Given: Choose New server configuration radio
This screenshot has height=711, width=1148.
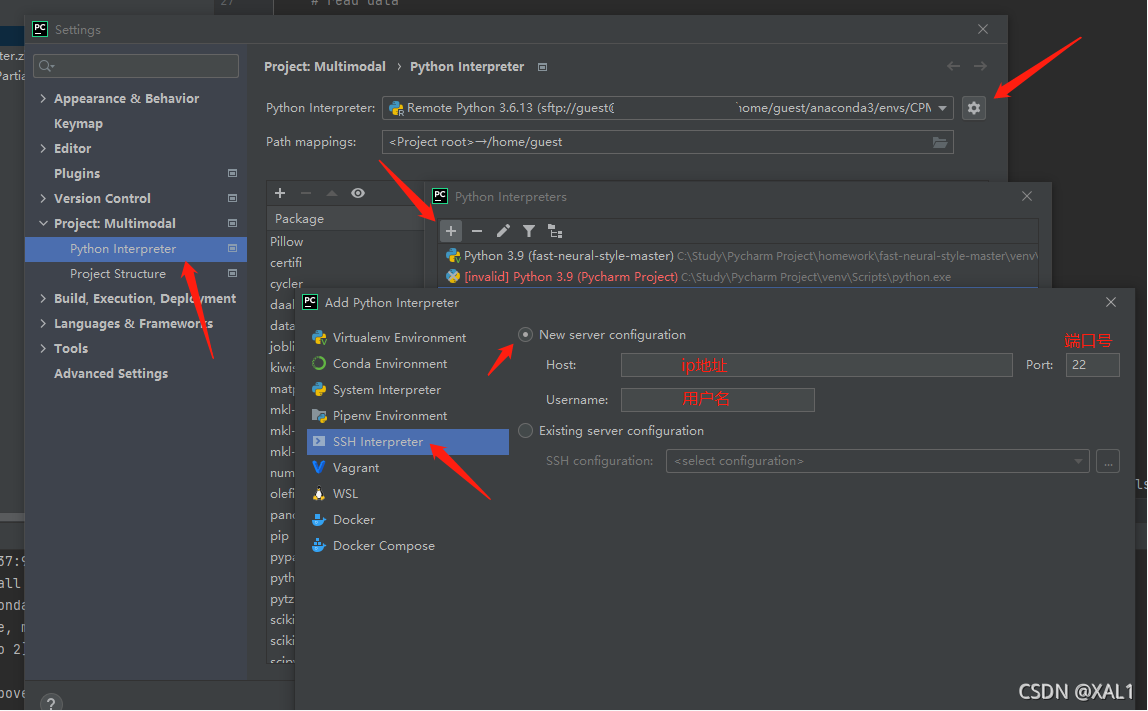Looking at the screenshot, I should click(x=525, y=335).
